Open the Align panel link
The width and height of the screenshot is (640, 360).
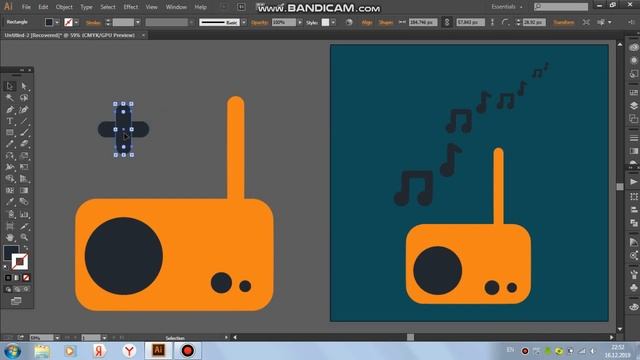pyautogui.click(x=367, y=22)
